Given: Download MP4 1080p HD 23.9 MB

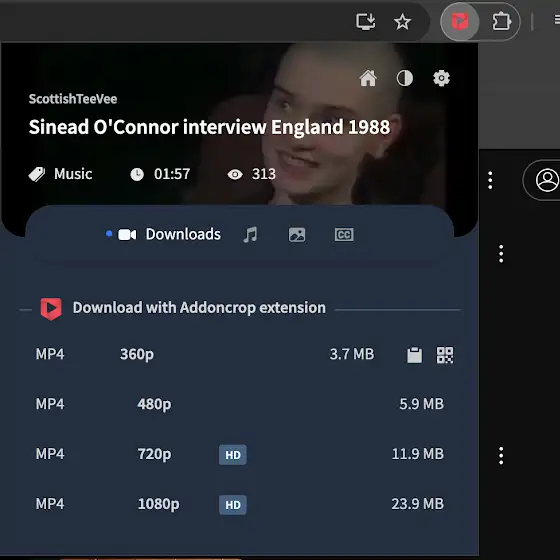Looking at the screenshot, I should (240, 504).
